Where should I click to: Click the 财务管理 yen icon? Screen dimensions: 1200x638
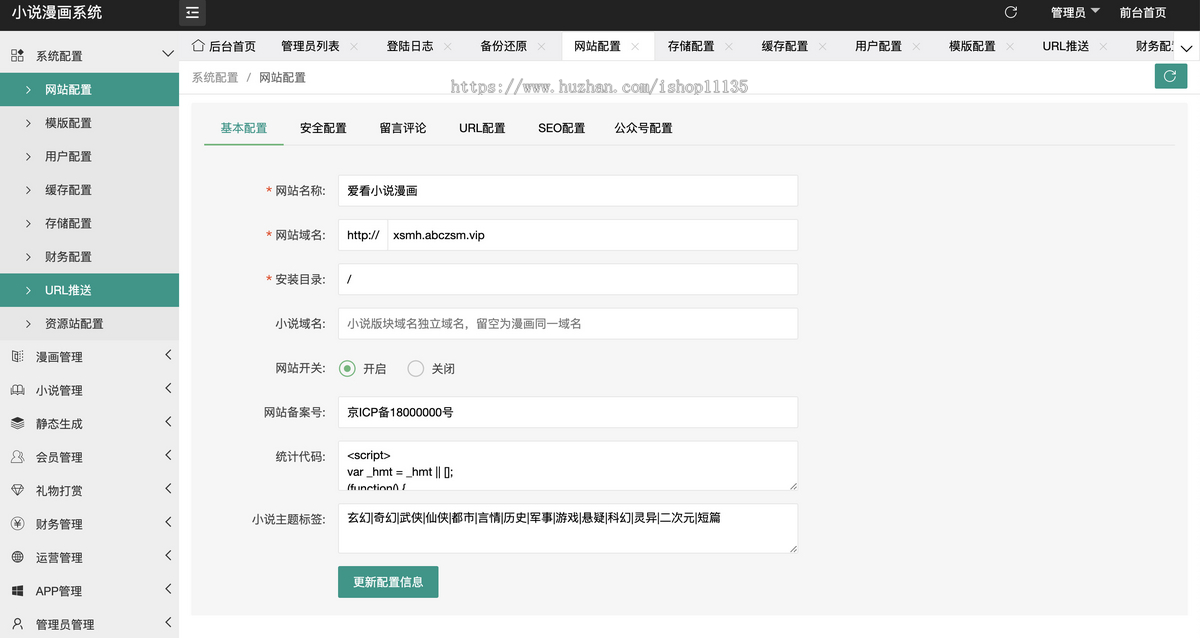click(x=17, y=523)
